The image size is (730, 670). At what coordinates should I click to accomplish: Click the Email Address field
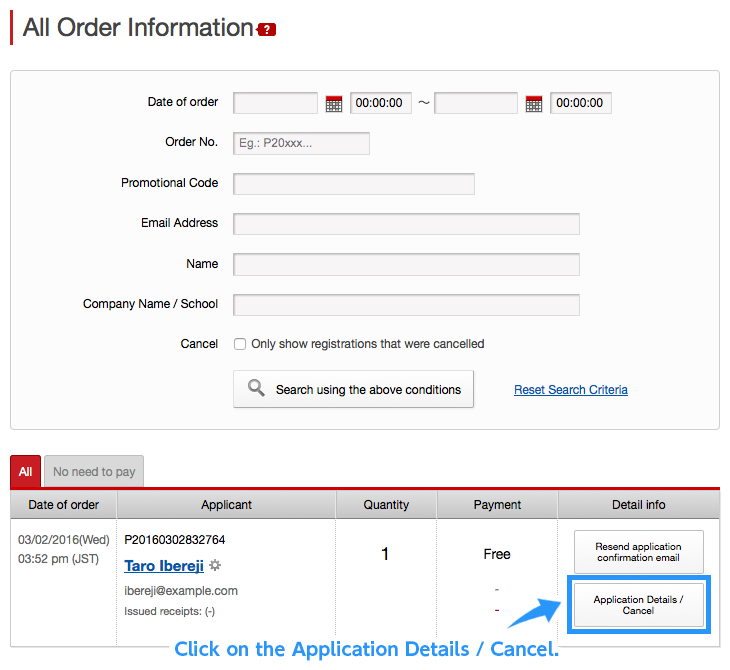(x=406, y=224)
